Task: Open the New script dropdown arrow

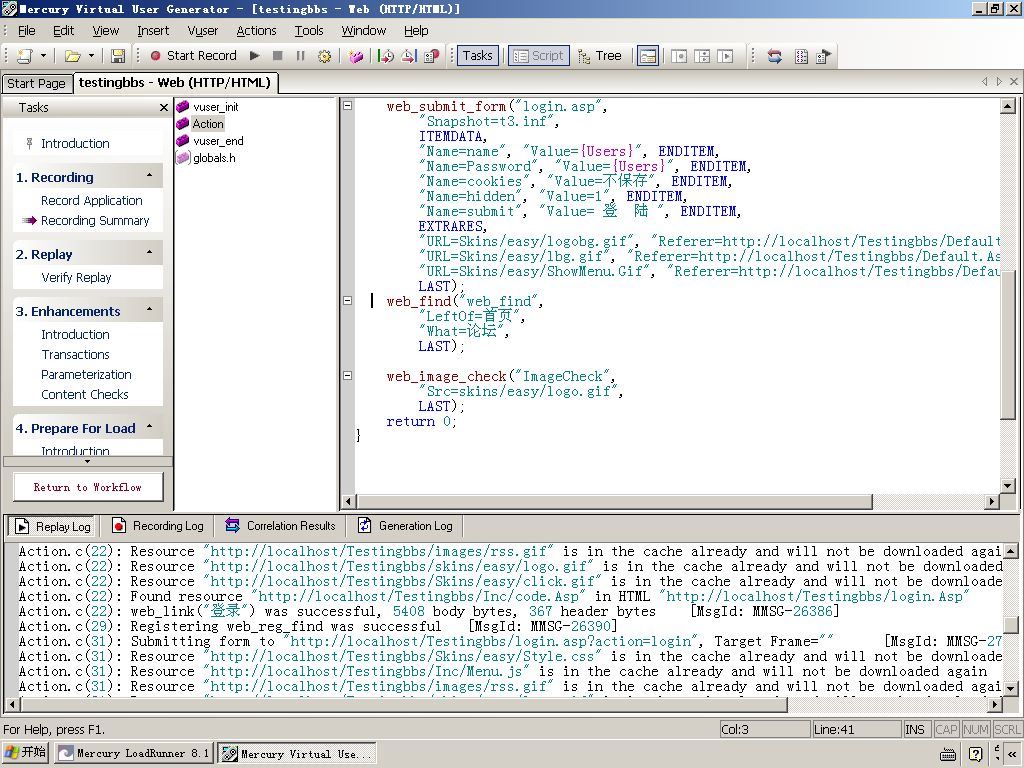Action: tap(43, 56)
